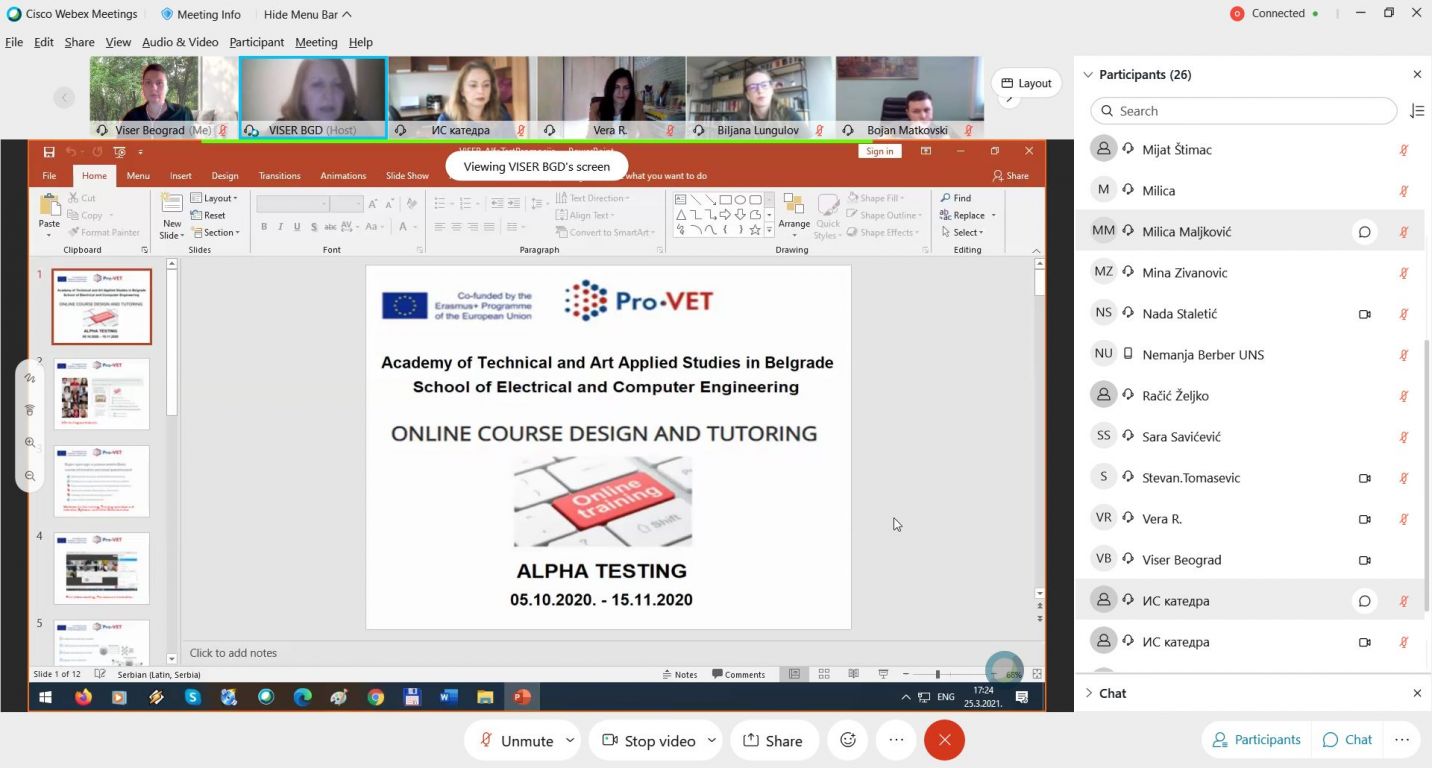
Task: Open chat with Milica Maljković
Action: (1364, 232)
